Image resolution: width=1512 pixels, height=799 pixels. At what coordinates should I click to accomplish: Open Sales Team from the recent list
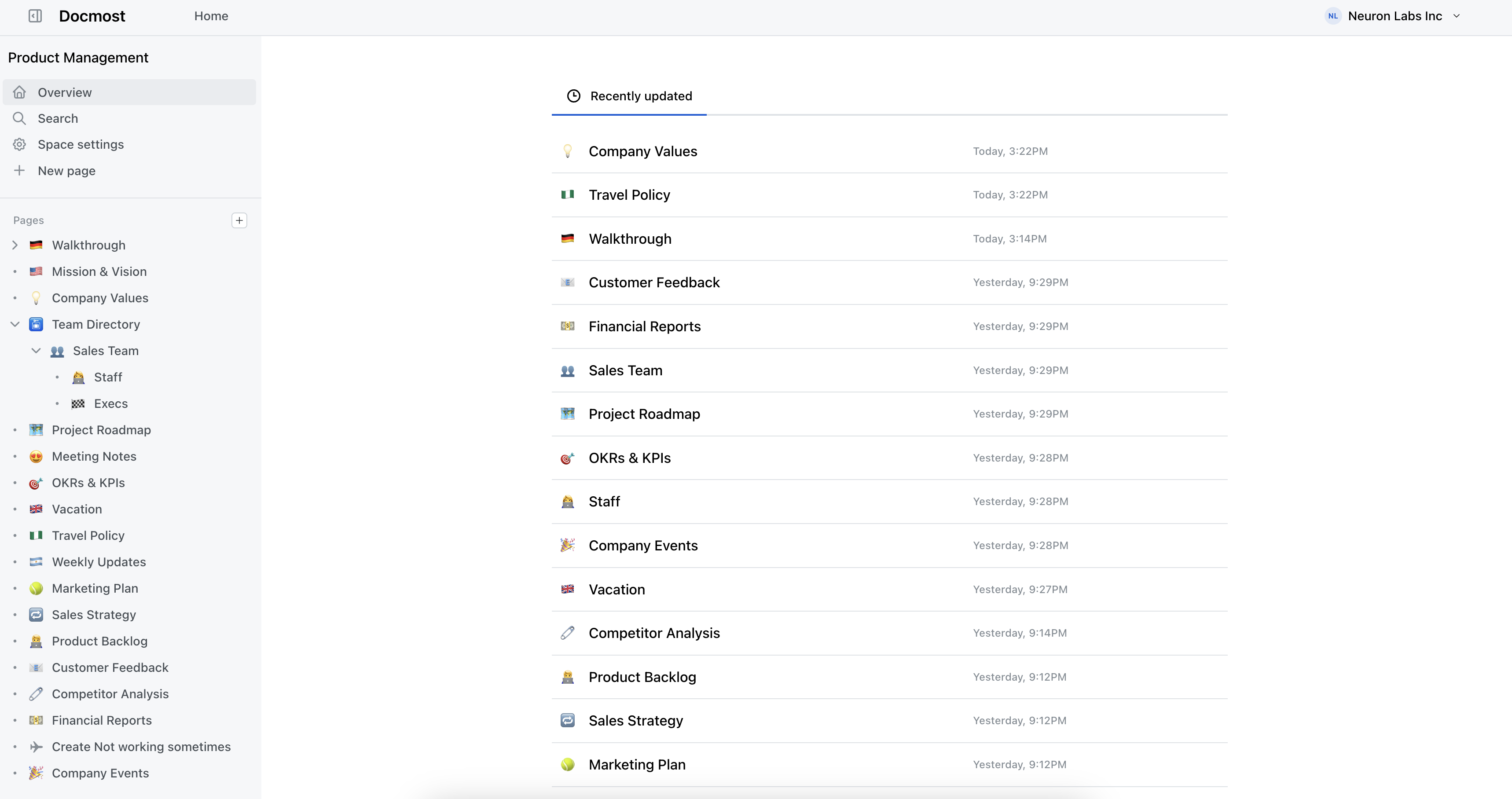pyautogui.click(x=889, y=370)
